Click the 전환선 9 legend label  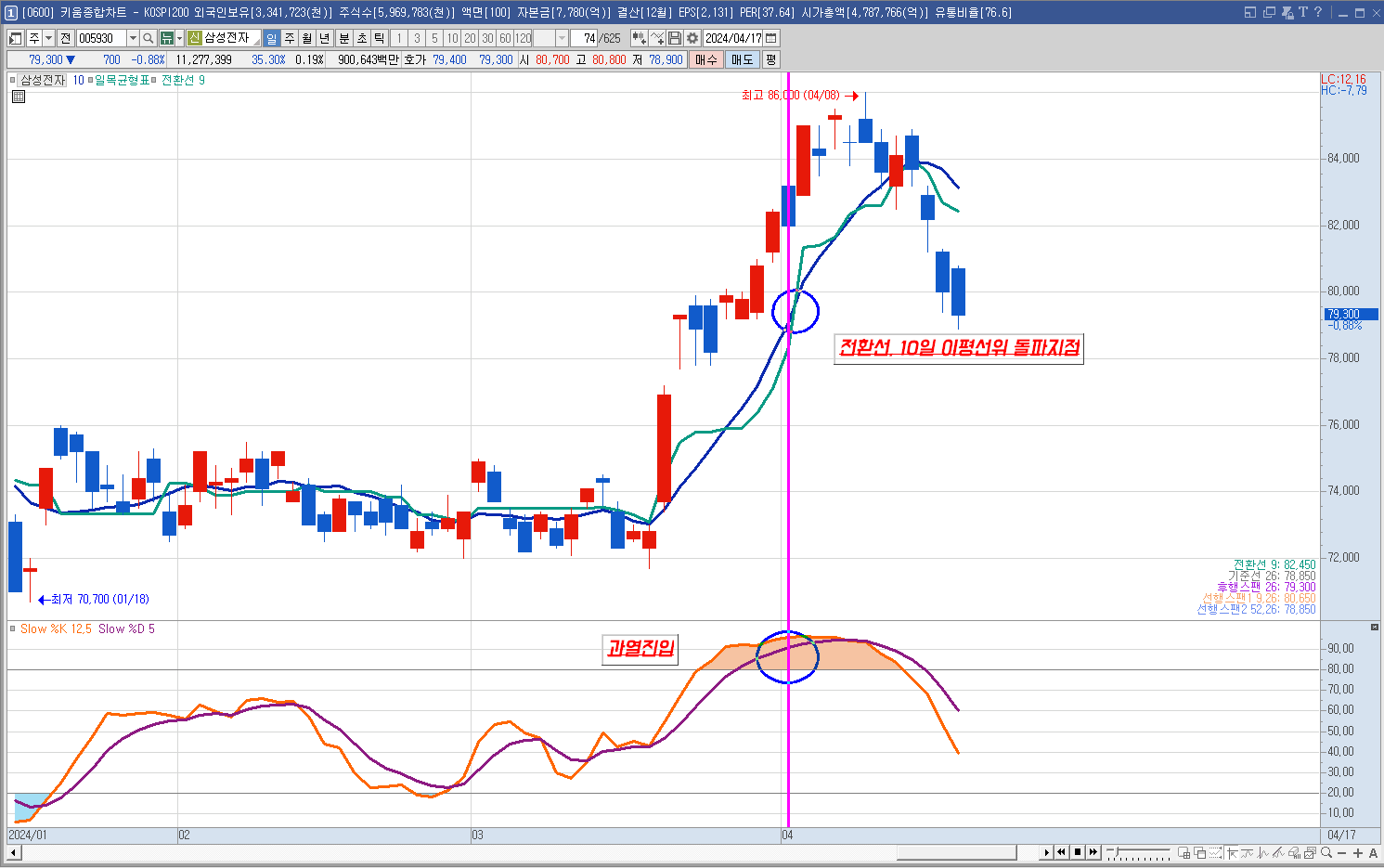(183, 80)
